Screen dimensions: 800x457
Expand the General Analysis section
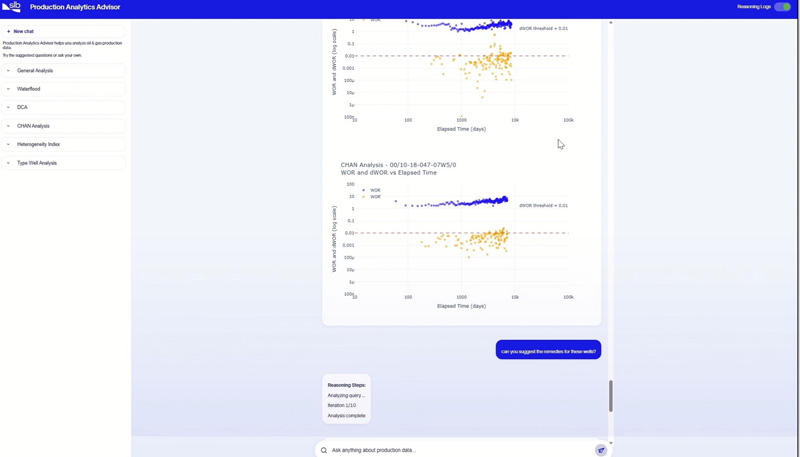tap(63, 70)
